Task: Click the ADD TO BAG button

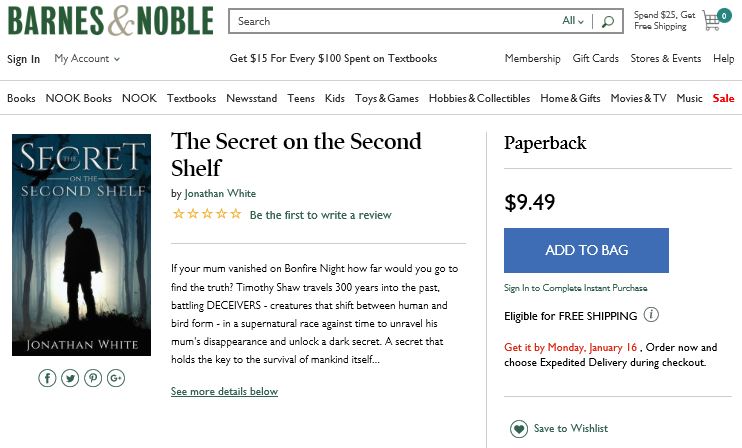Action: point(586,250)
